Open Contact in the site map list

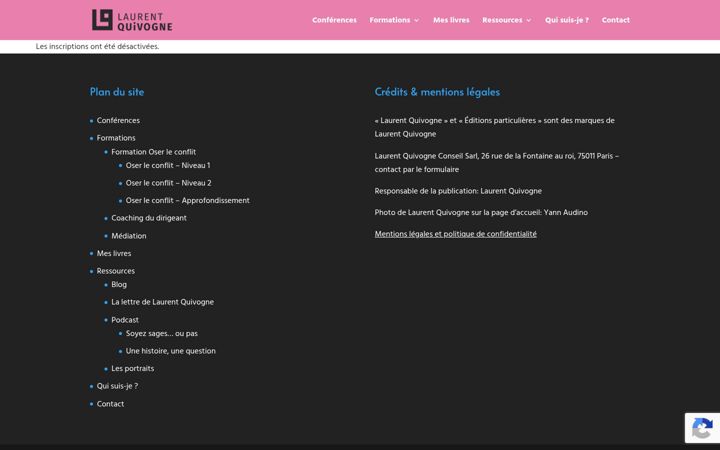coord(110,404)
